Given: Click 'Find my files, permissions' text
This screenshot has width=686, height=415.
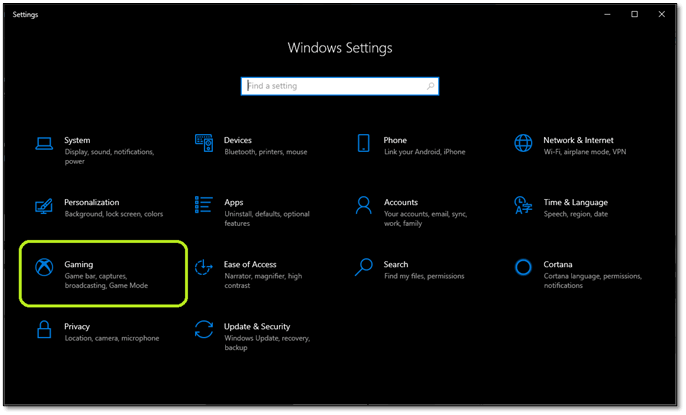Looking at the screenshot, I should [424, 276].
